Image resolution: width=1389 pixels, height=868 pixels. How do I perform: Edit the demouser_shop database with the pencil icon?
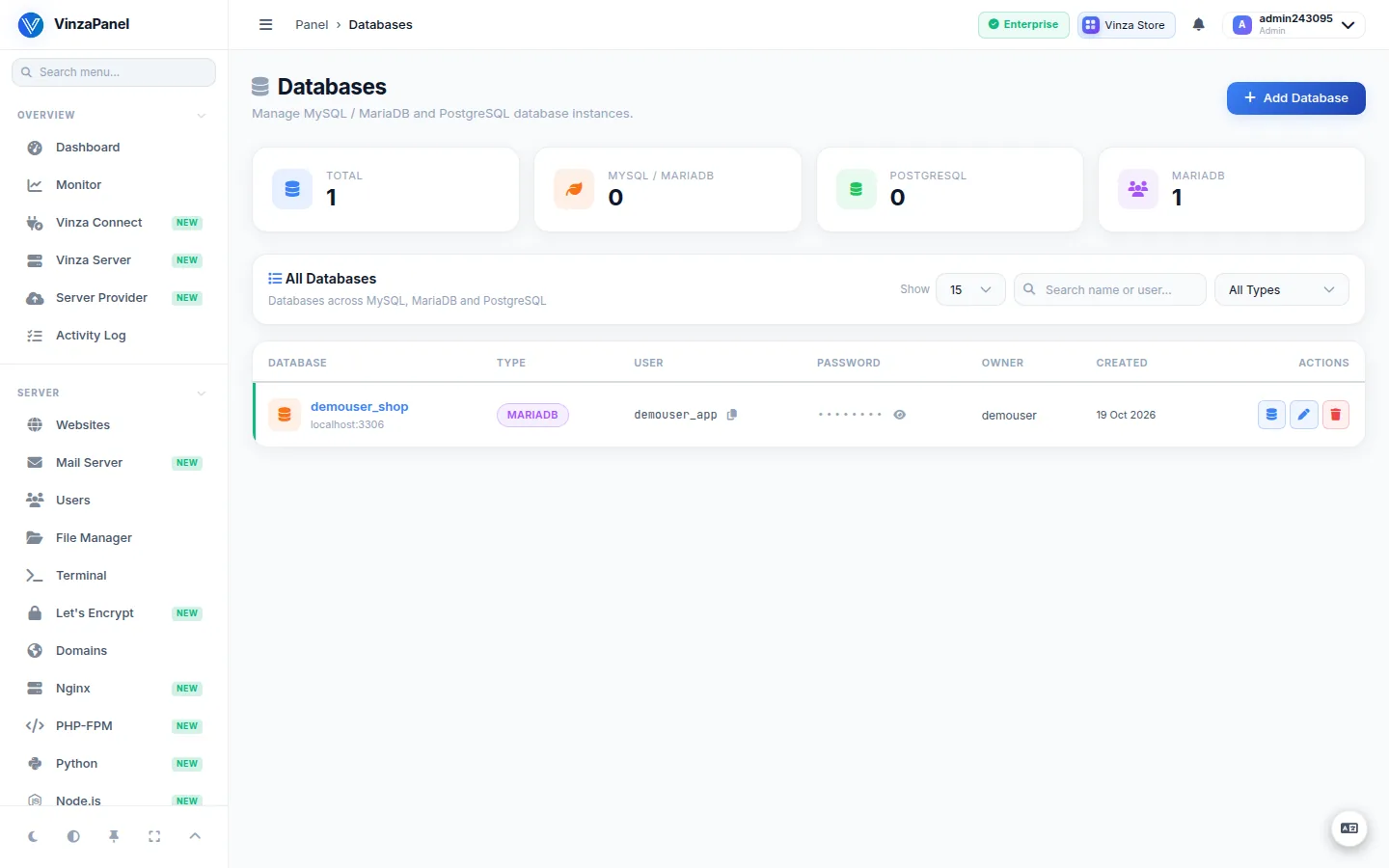1304,415
